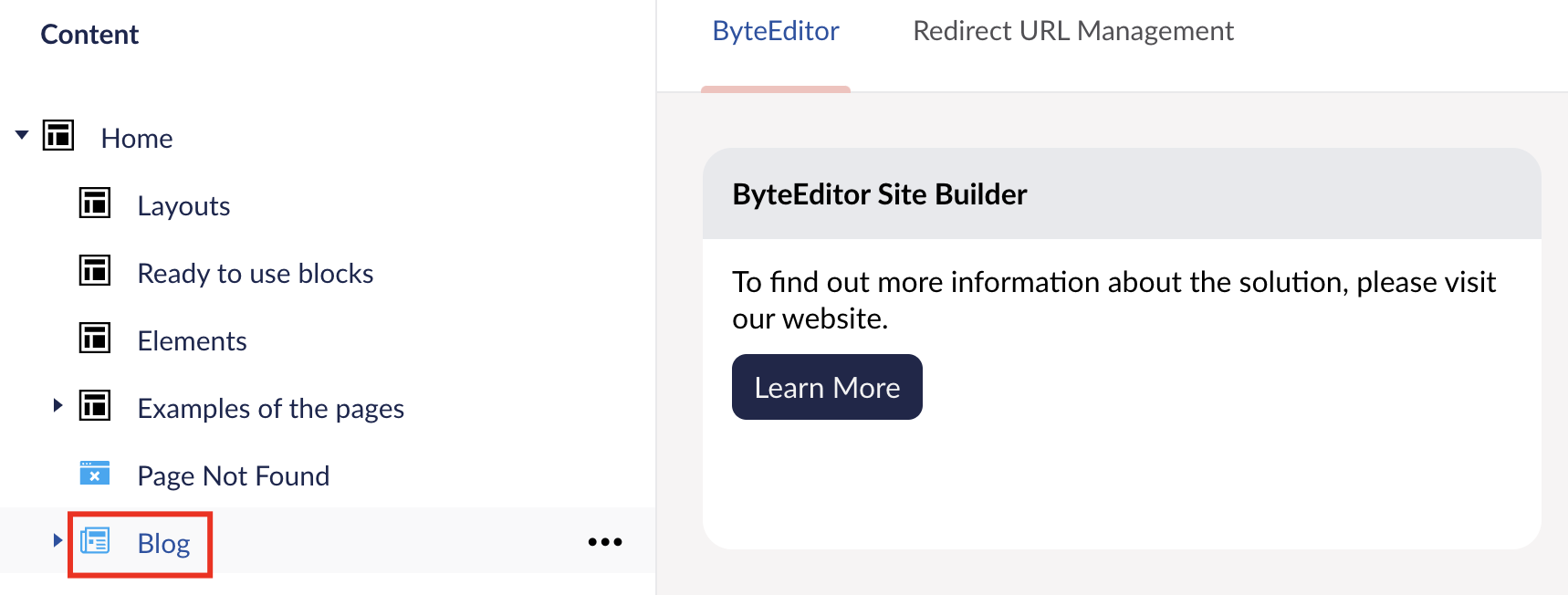Screen dimensions: 1568x595
Task: Click the Page Not Found icon
Action: (95, 474)
